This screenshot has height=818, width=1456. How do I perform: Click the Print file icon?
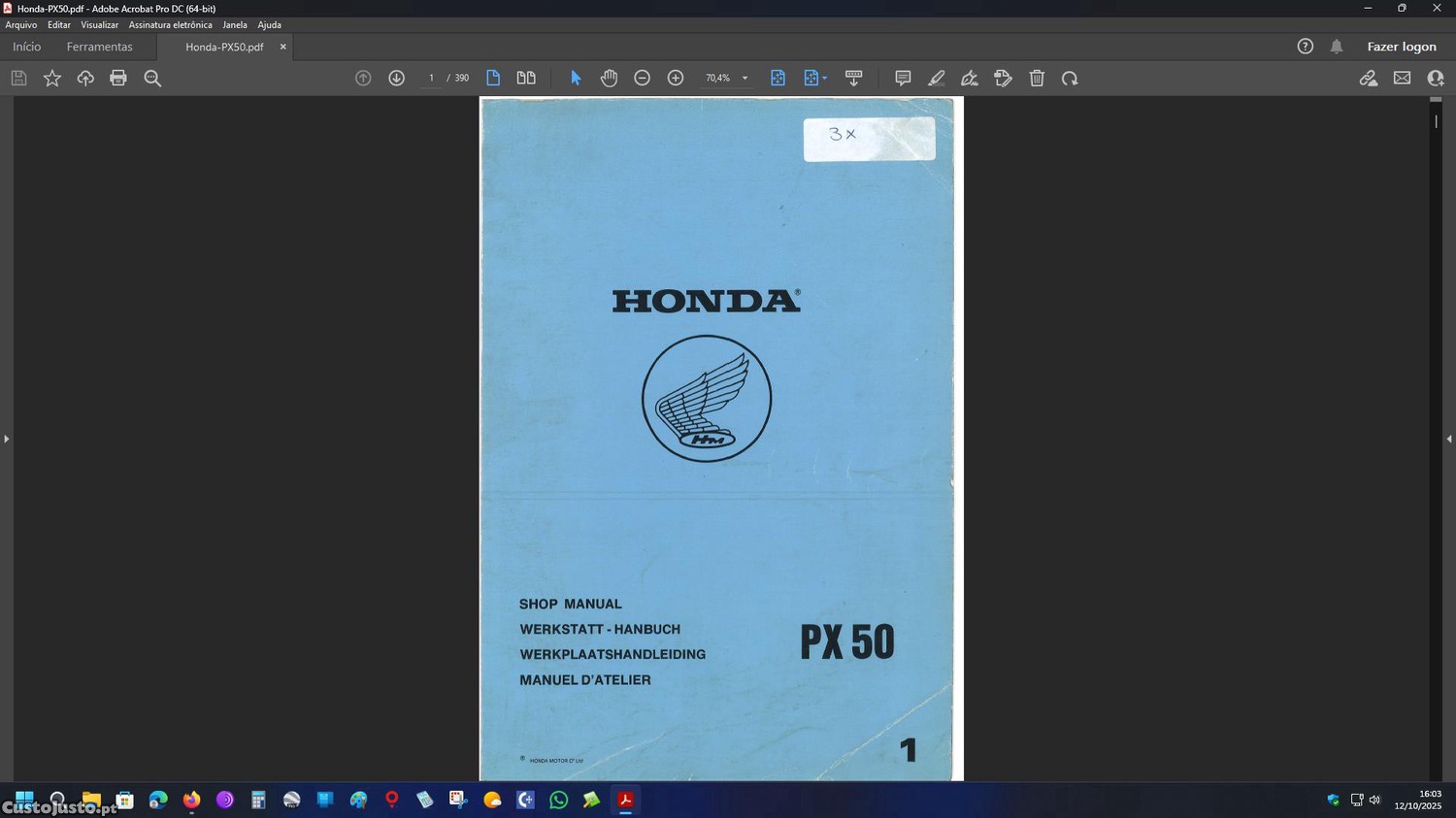118,79
